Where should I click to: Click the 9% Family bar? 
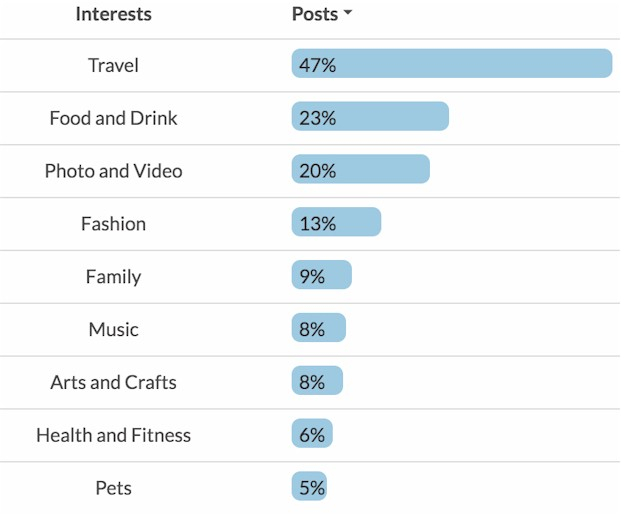point(321,276)
